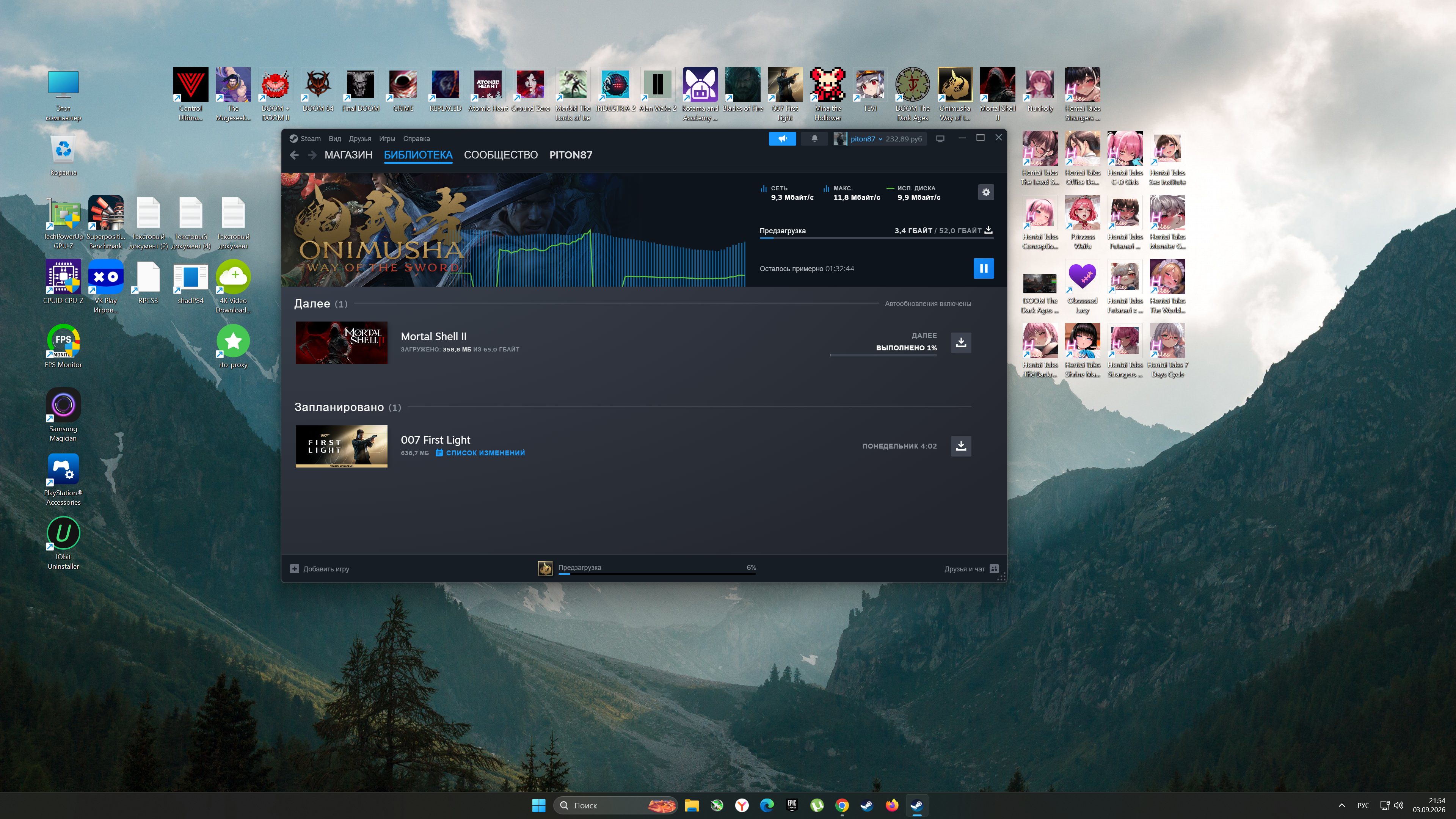Select the IObit Uninstaller desktop icon
This screenshot has height=819, width=1456.
(x=63, y=543)
